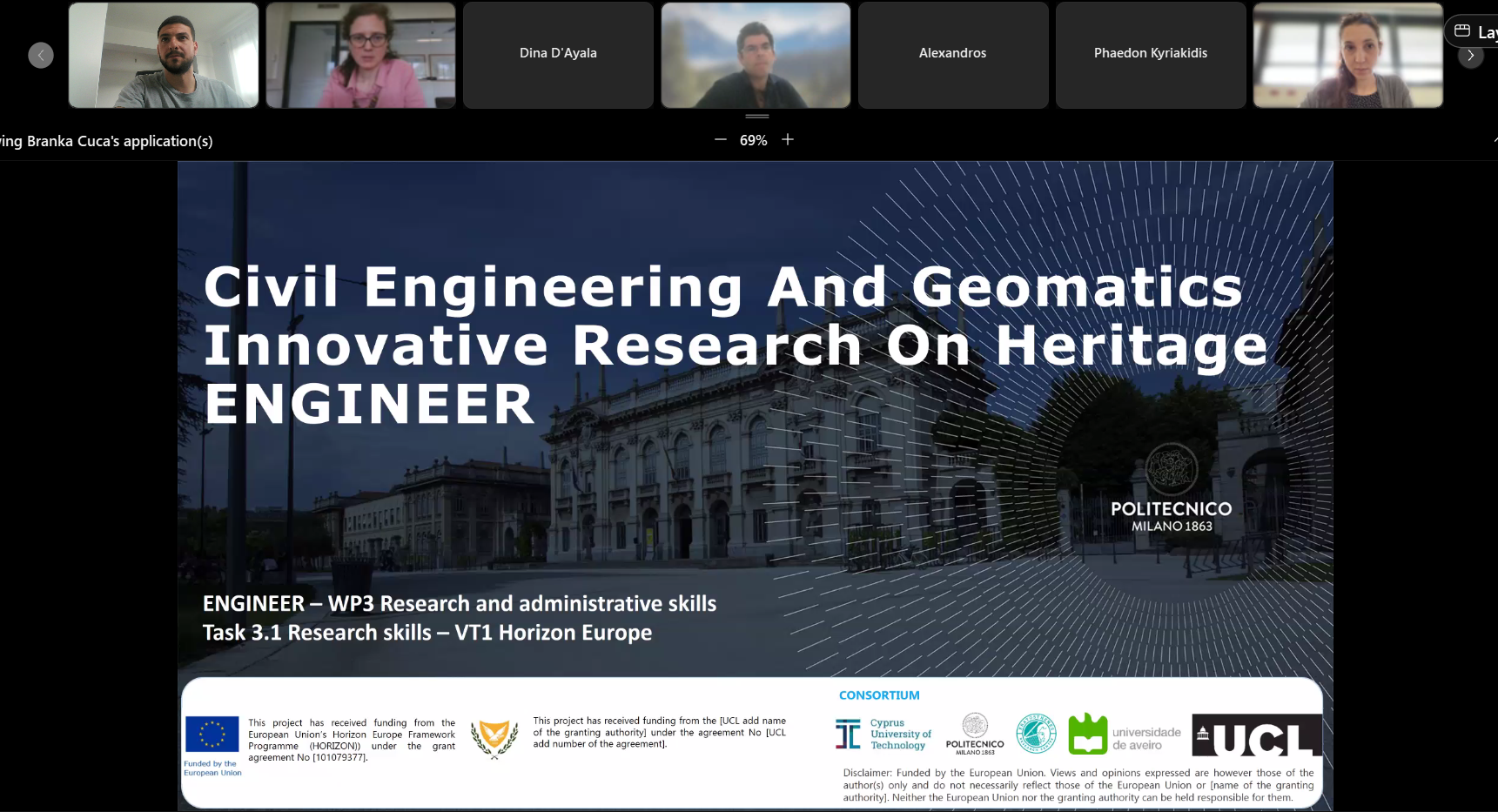Click the 69% zoom level indicator
The width and height of the screenshot is (1498, 812).
pos(753,140)
